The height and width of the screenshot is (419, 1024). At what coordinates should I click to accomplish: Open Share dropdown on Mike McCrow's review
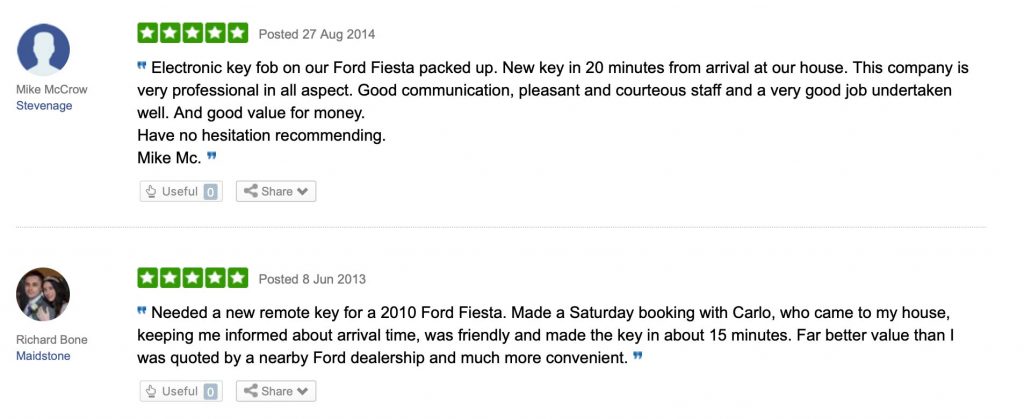[x=276, y=191]
